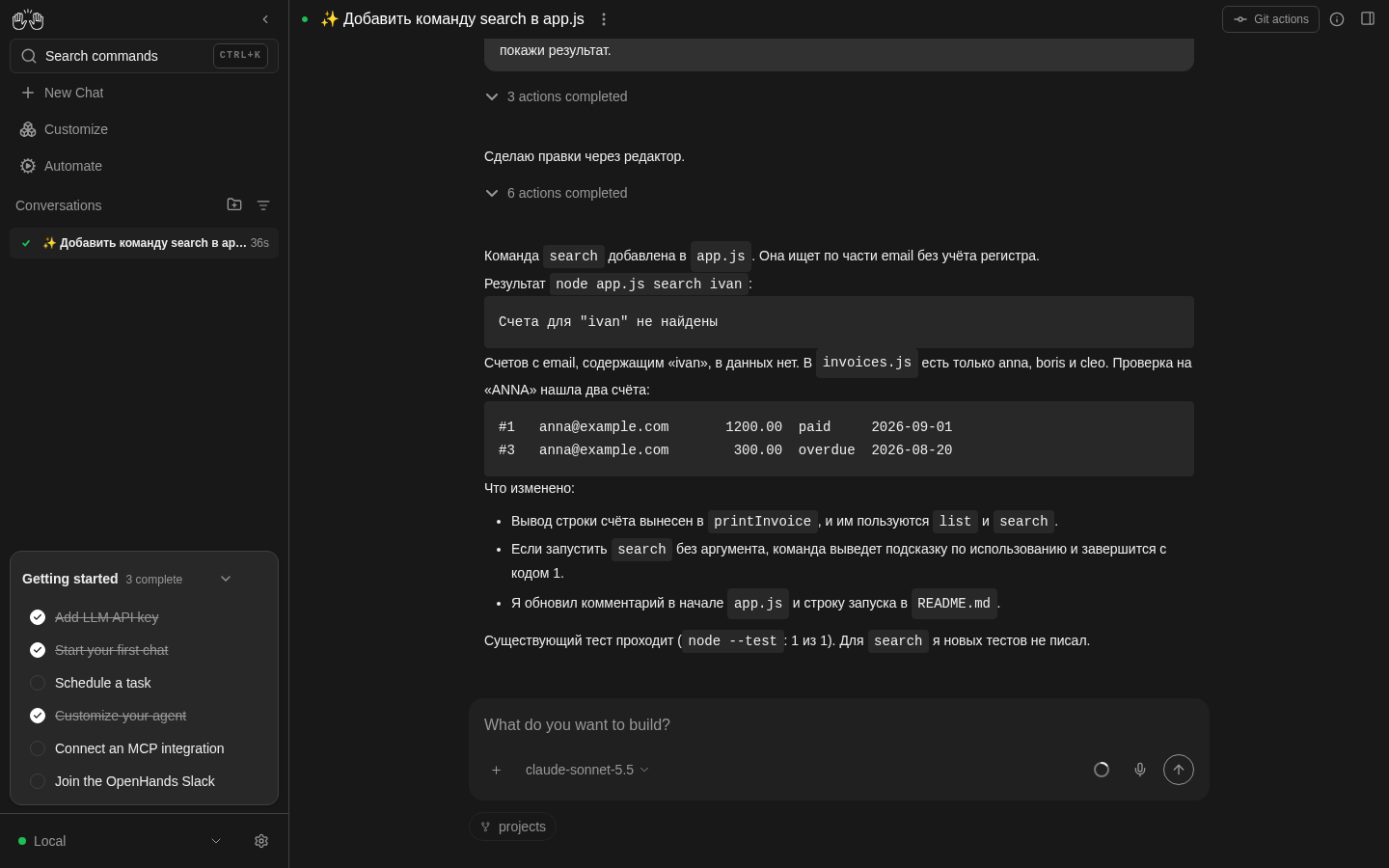Open the info icon in top bar

pos(1337,19)
